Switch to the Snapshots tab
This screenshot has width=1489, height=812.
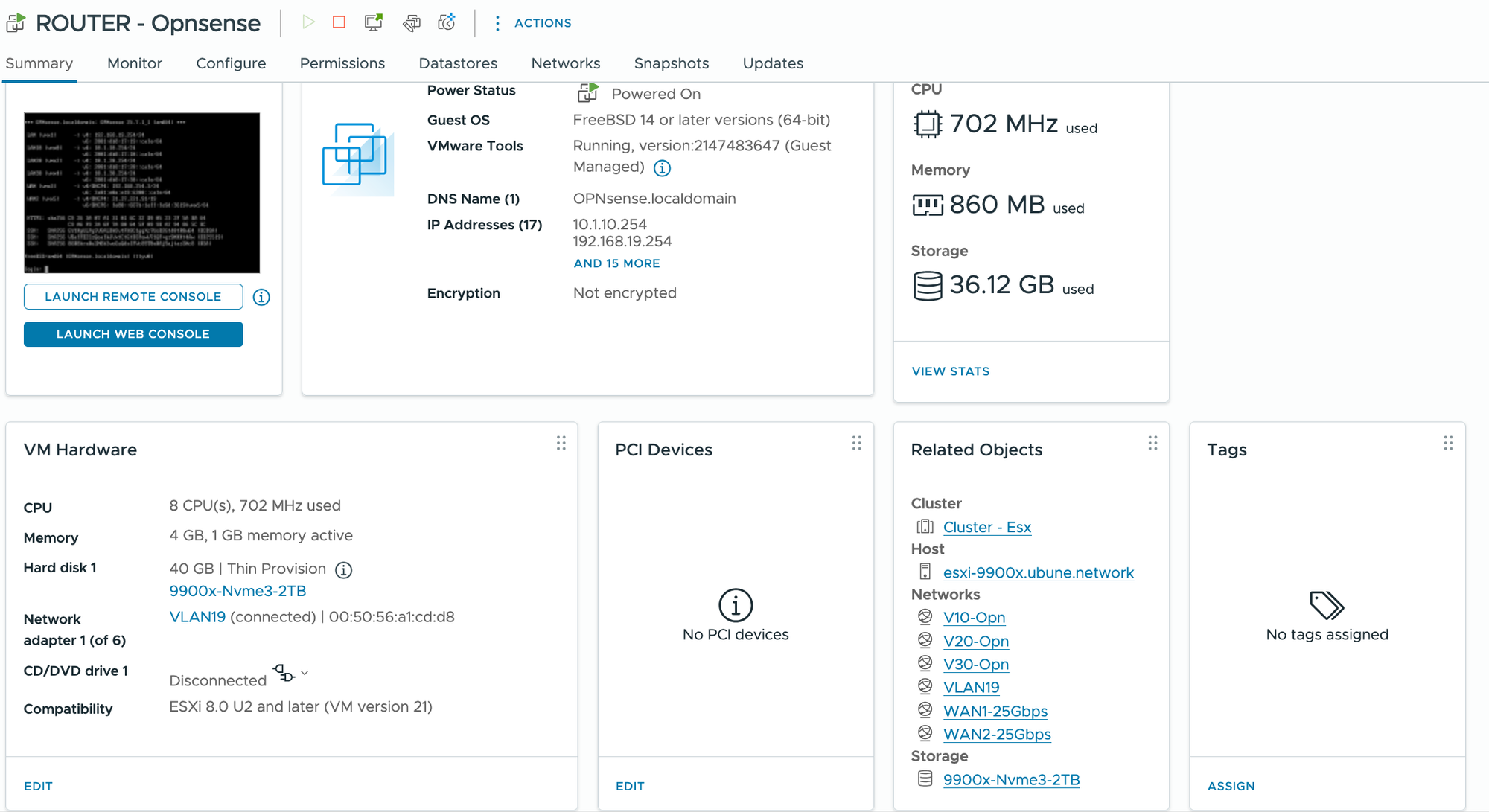click(x=671, y=63)
